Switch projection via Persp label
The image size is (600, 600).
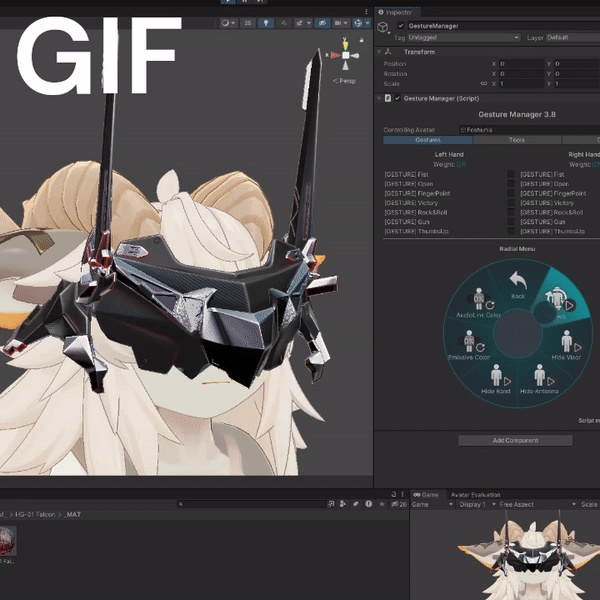344,81
